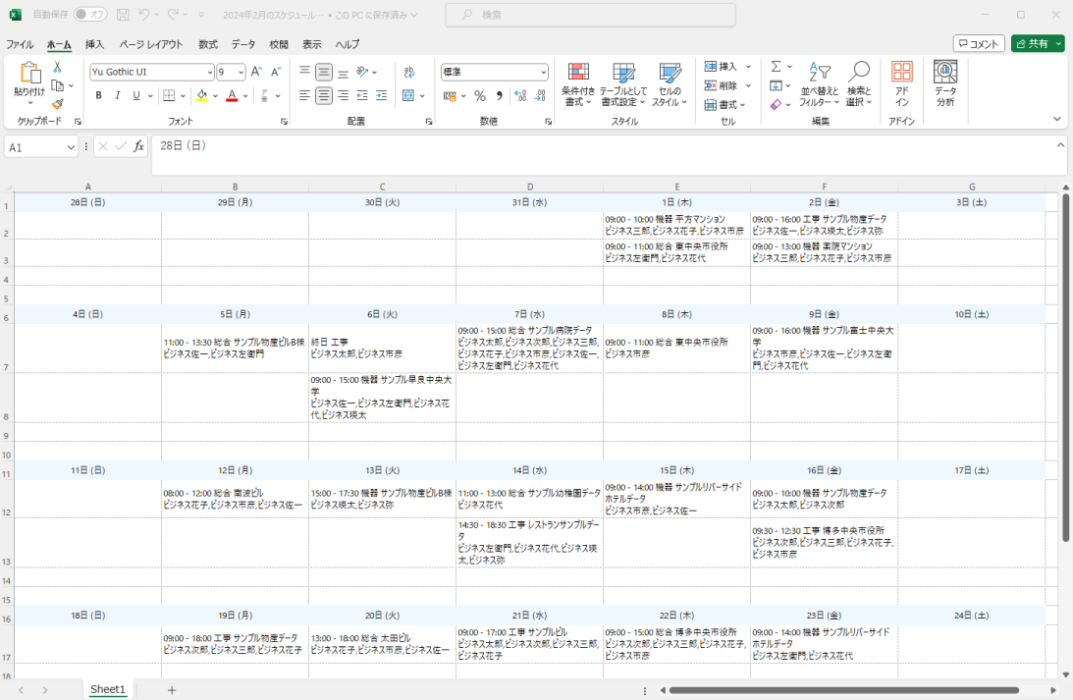Apply Bold formatting
The height and width of the screenshot is (700, 1073).
tap(99, 96)
